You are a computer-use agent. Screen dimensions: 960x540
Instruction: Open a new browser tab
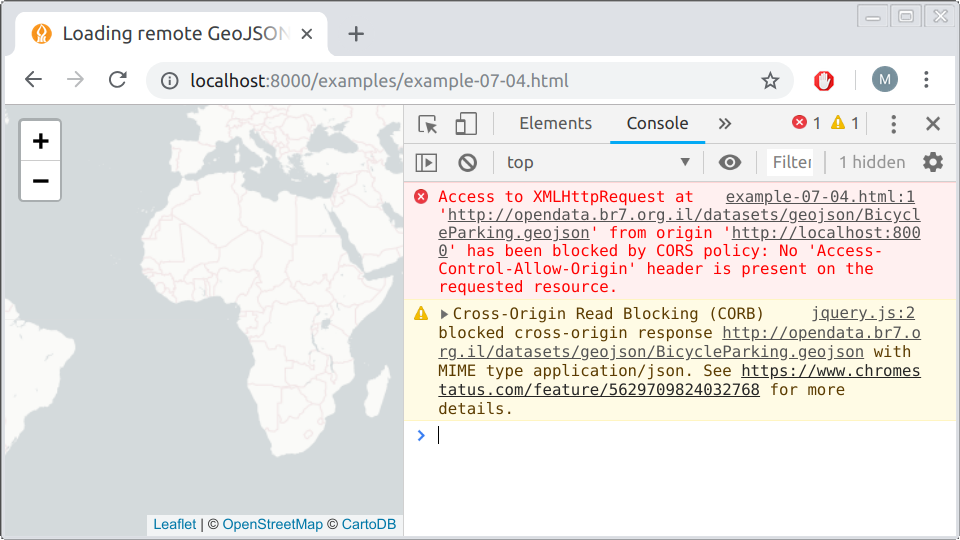tap(356, 34)
